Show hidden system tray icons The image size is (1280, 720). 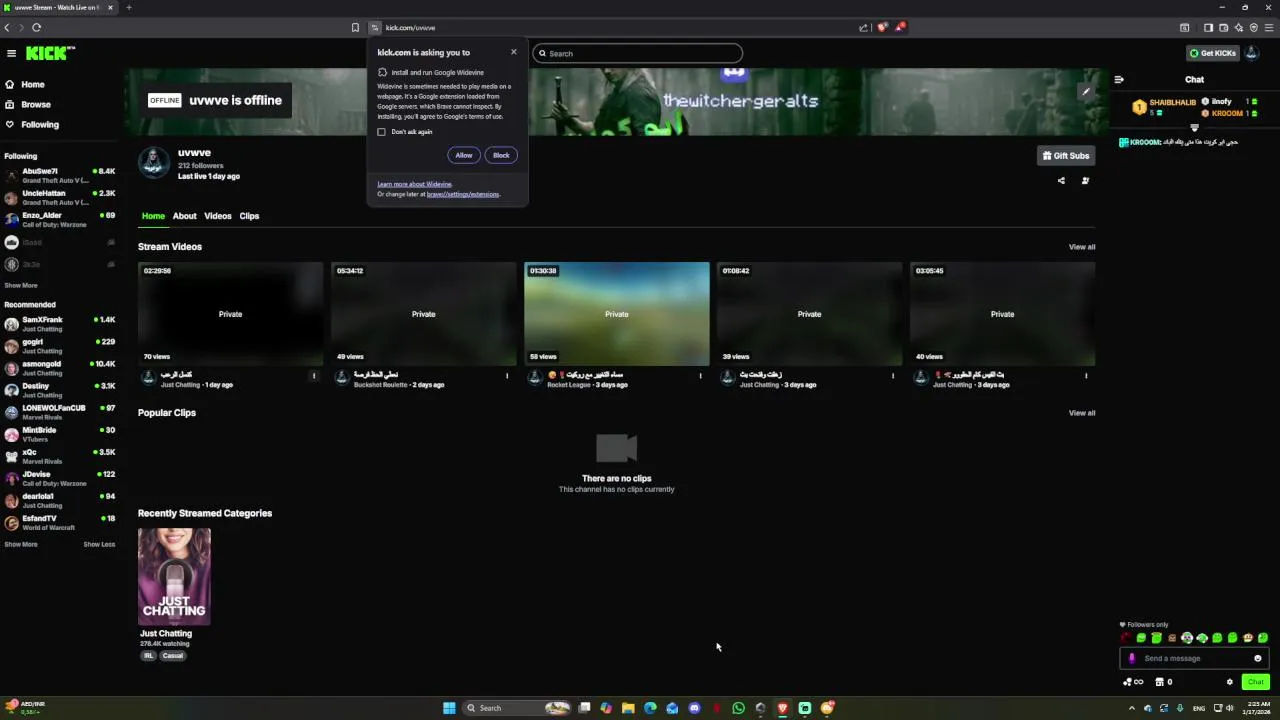tap(1132, 708)
